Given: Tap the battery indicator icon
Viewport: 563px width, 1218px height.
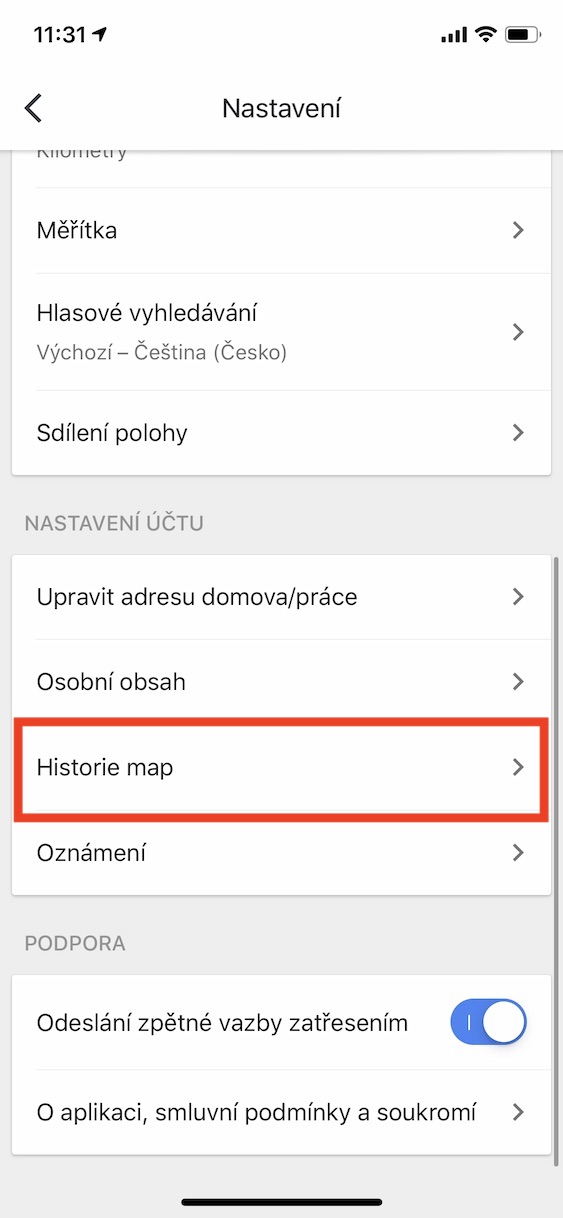Looking at the screenshot, I should click(523, 35).
